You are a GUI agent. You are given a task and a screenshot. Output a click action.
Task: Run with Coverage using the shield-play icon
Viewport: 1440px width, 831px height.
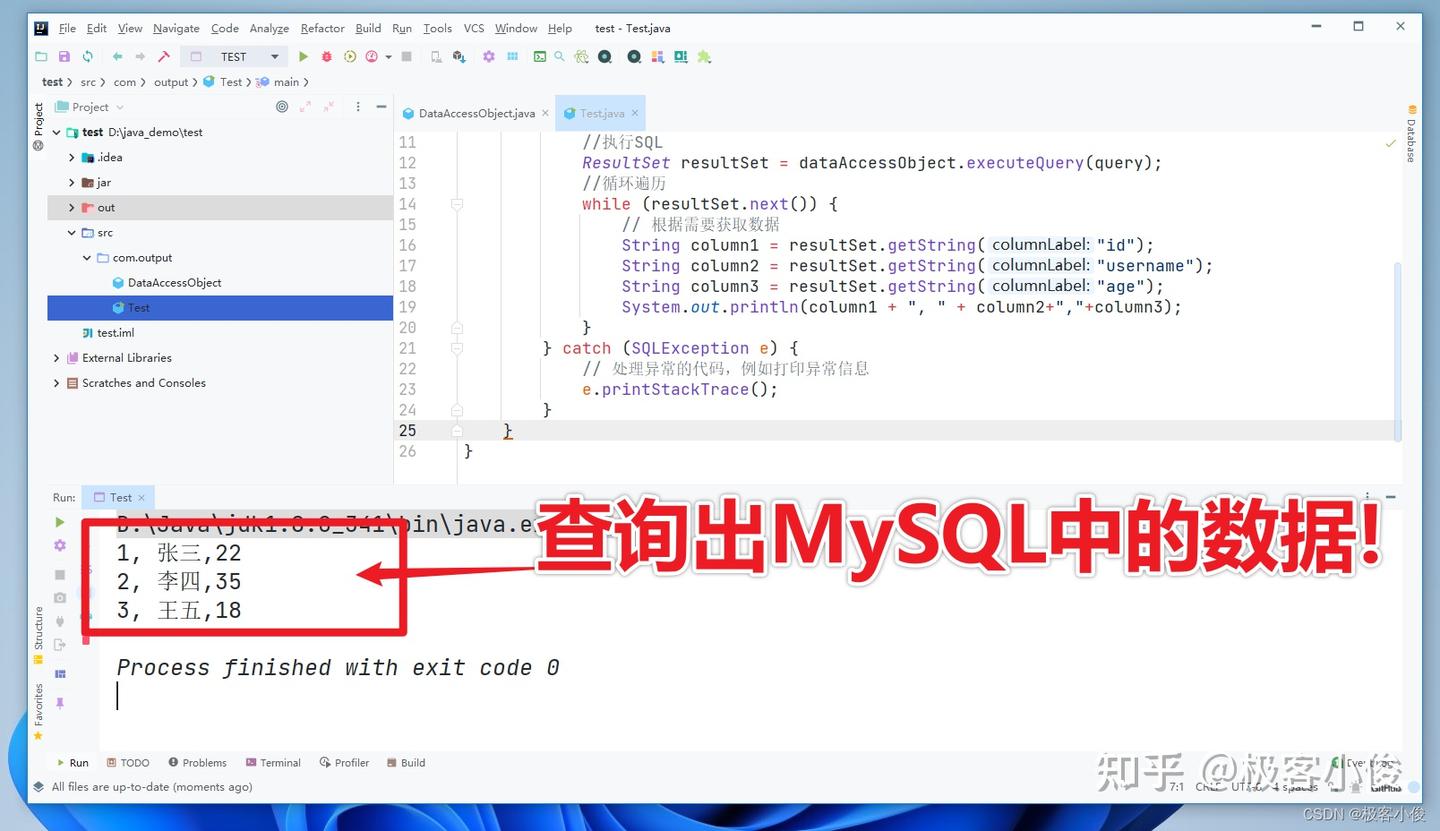coord(349,56)
